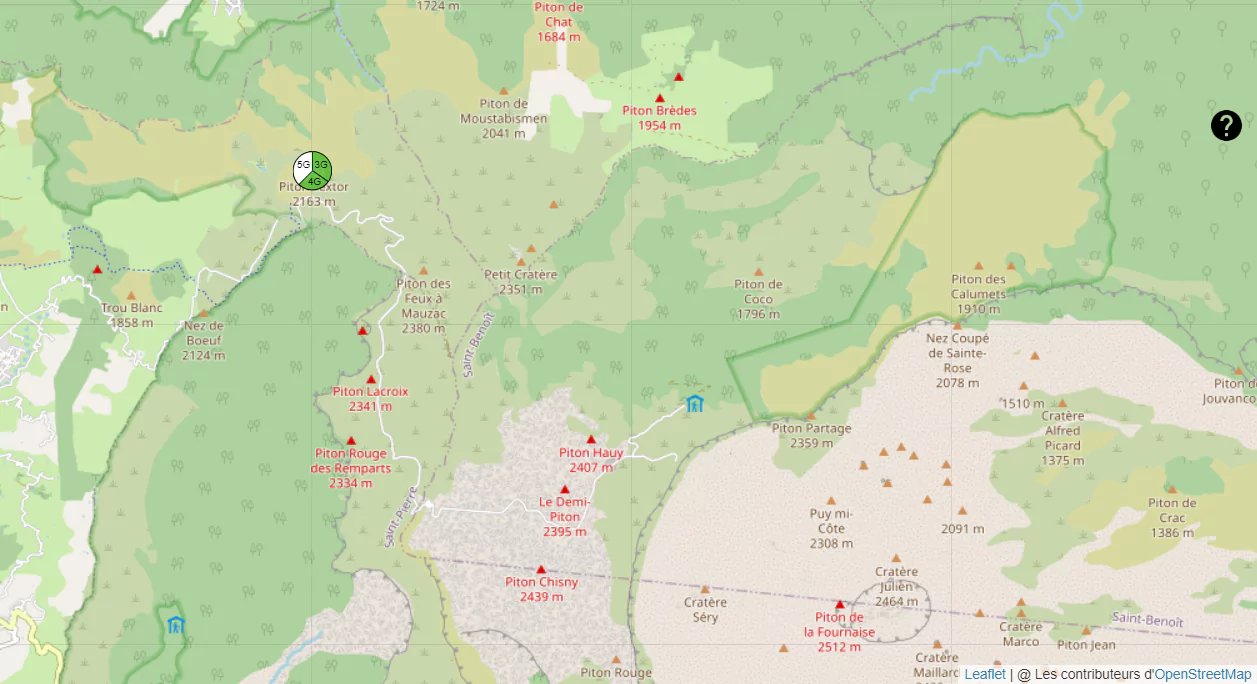The width and height of the screenshot is (1257, 684).
Task: Click the 5G segment of the pie marker
Action: [x=302, y=164]
